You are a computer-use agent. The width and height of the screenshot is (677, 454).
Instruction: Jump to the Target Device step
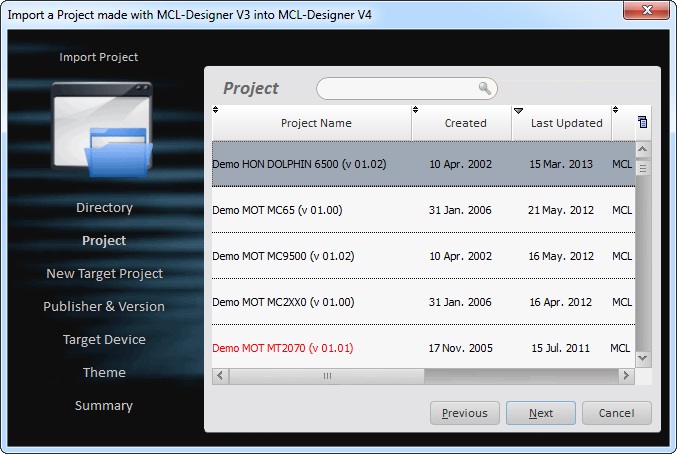click(x=104, y=340)
